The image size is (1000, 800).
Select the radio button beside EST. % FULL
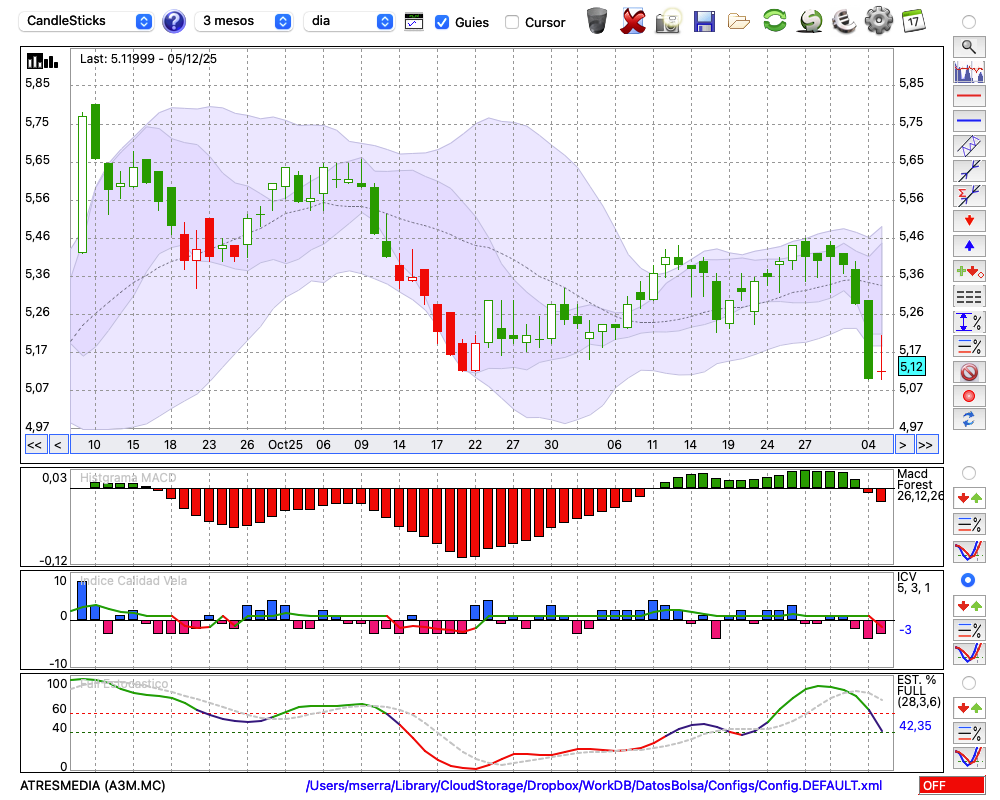click(969, 683)
